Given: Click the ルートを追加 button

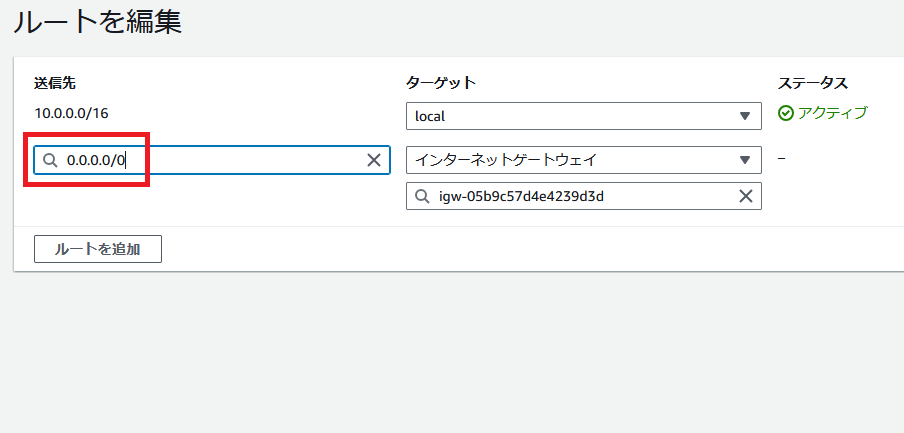Looking at the screenshot, I should tap(98, 249).
